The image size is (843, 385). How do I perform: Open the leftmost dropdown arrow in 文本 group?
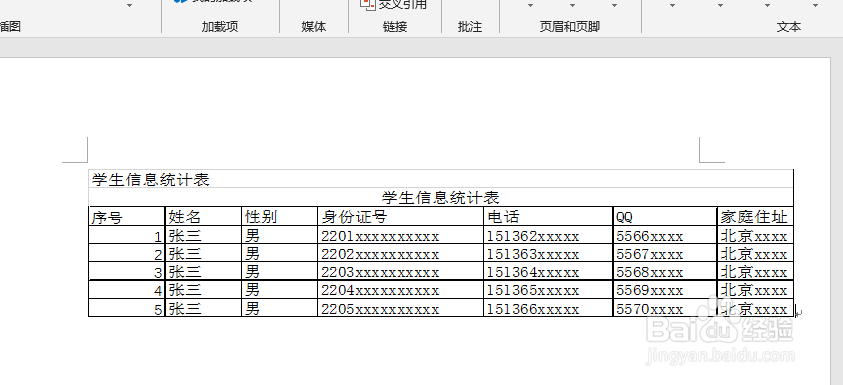[672, 5]
